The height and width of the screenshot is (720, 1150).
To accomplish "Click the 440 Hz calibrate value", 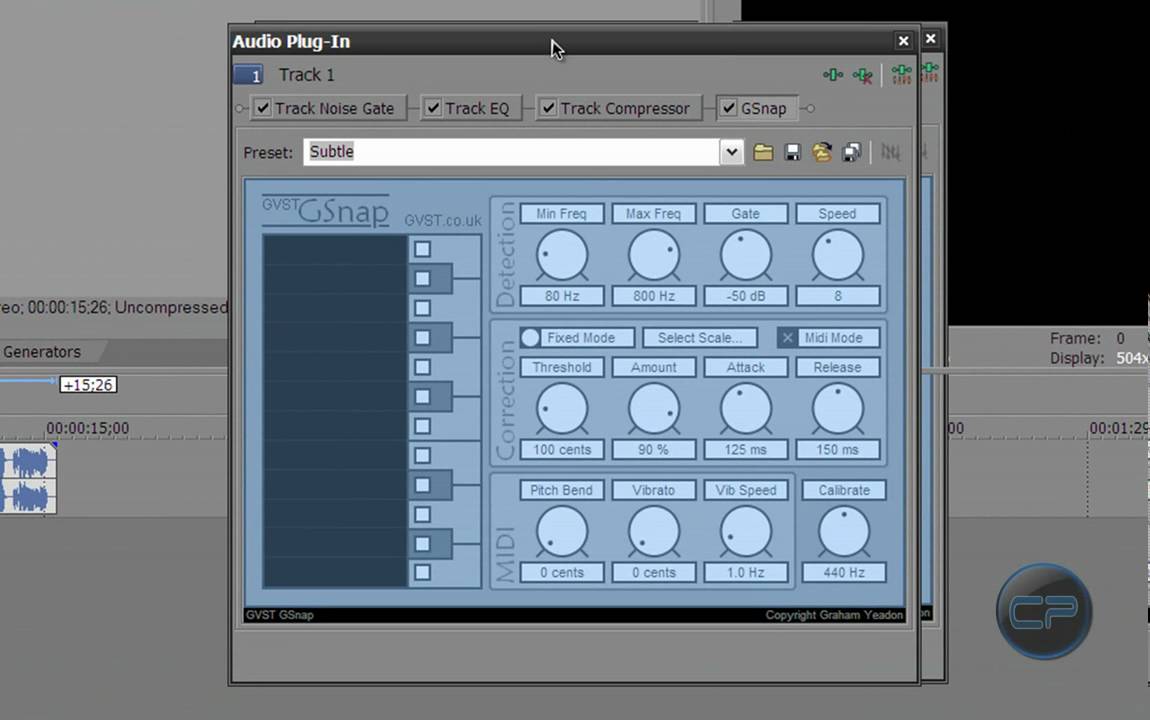I will (843, 573).
